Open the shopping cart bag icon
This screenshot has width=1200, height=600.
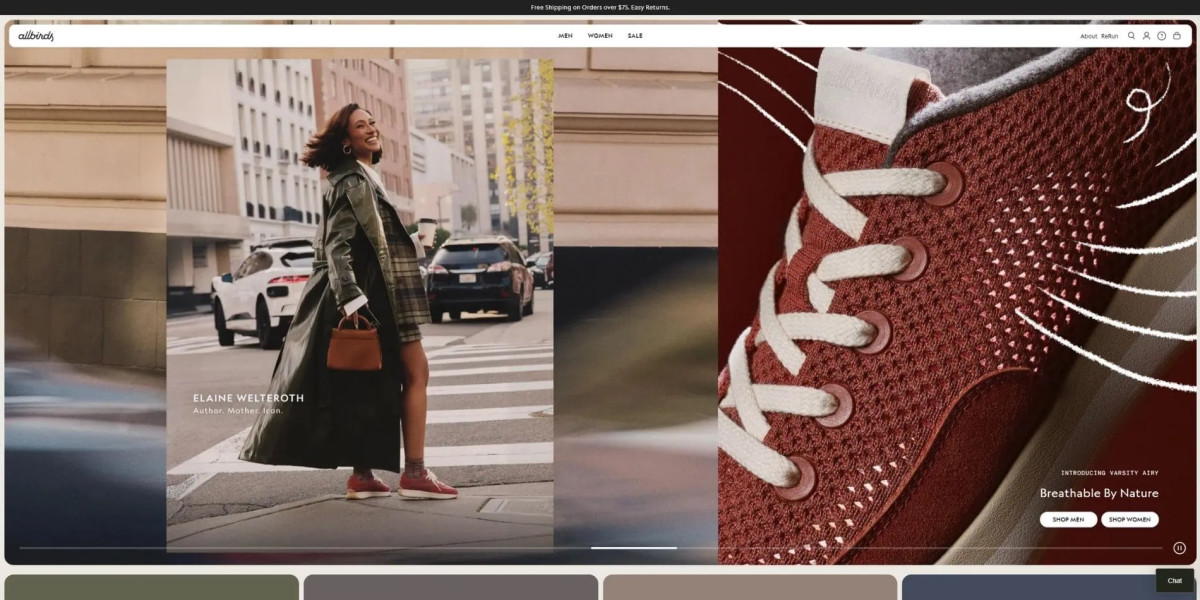(1176, 36)
